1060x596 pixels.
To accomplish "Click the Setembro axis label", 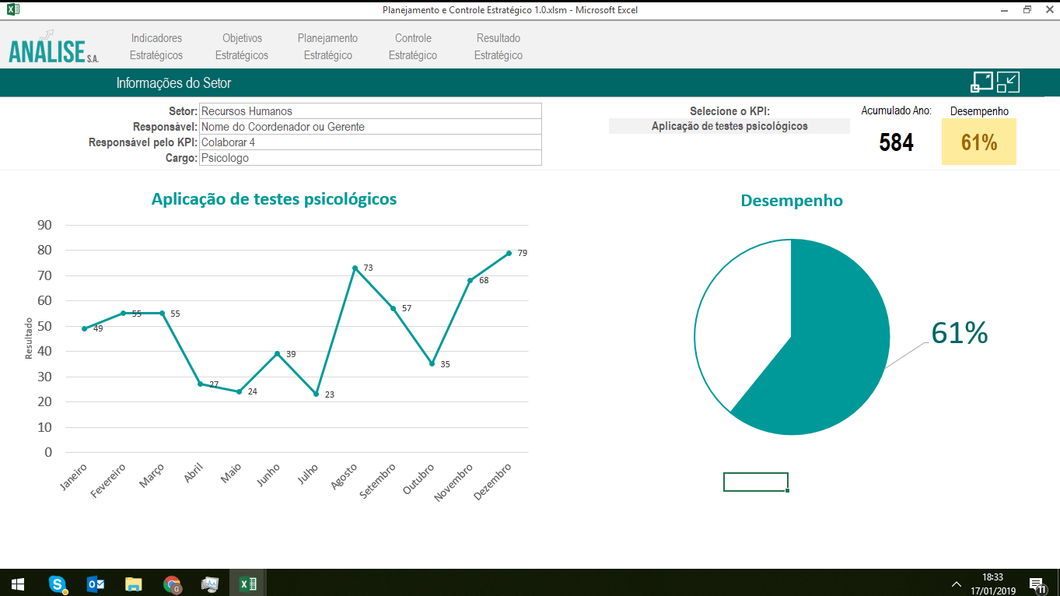I will click(377, 482).
